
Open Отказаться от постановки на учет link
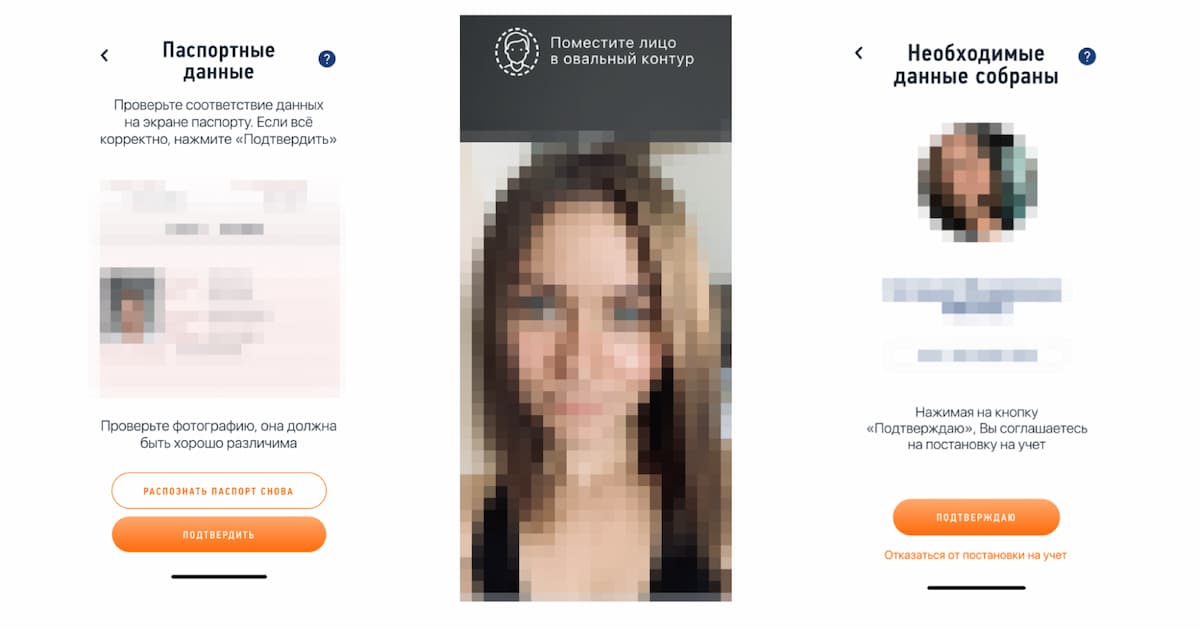(976, 555)
